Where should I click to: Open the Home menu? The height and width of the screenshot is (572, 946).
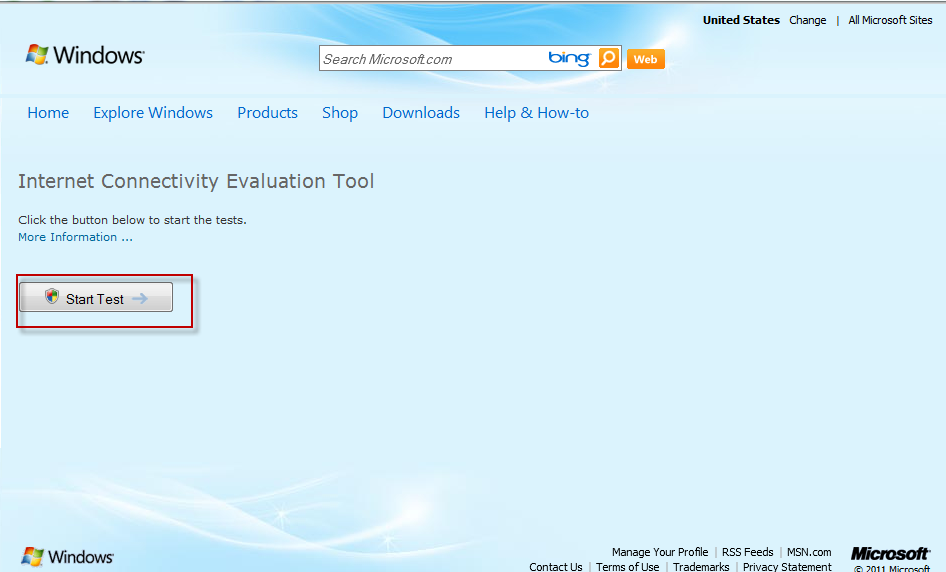(48, 113)
